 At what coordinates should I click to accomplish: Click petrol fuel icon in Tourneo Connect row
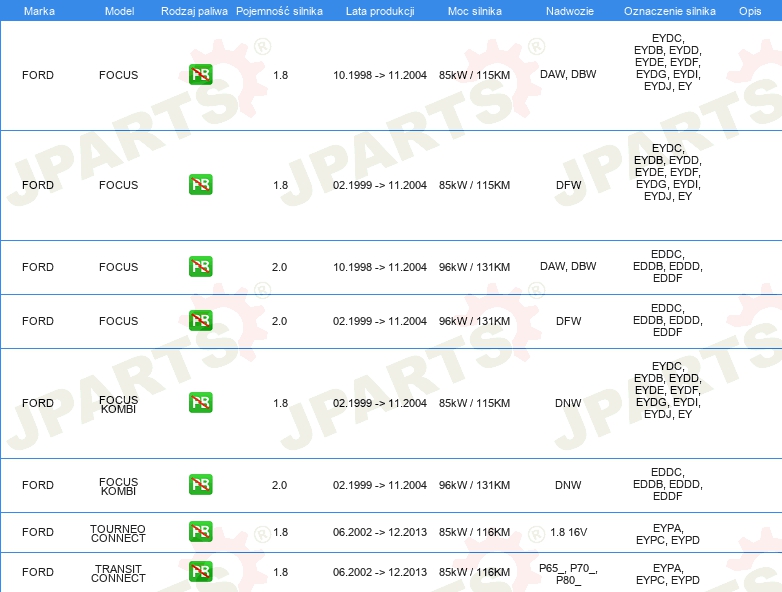pos(200,532)
